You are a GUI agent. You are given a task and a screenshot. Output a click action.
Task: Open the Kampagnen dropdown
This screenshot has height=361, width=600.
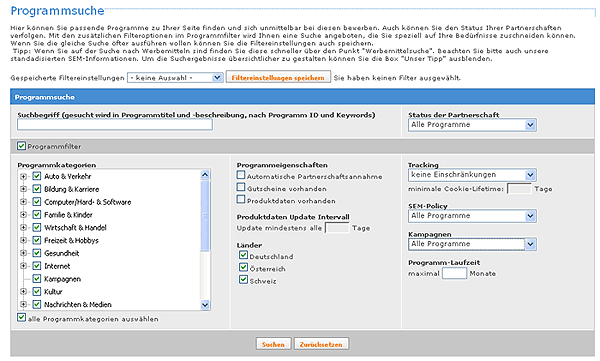tap(472, 244)
